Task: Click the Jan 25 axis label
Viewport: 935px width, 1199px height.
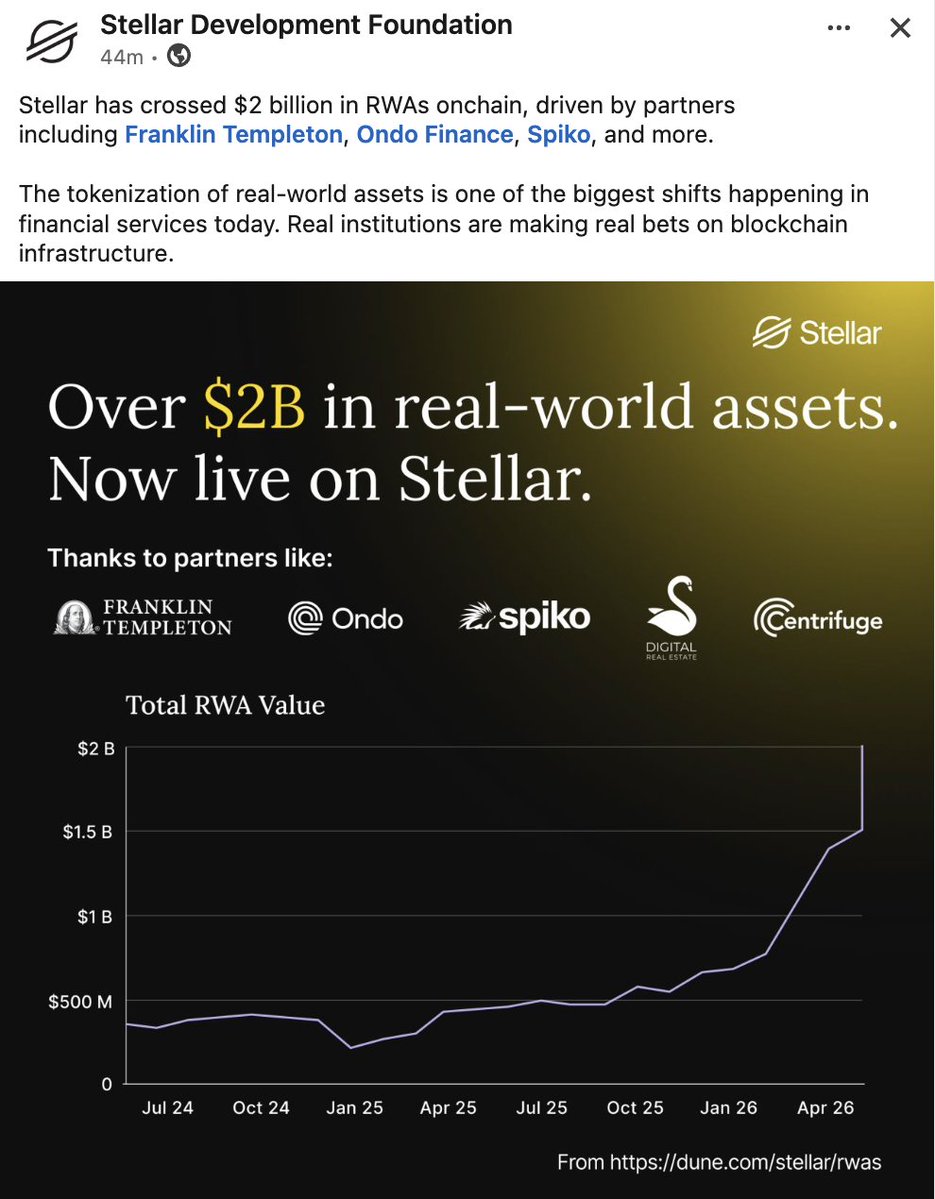Action: click(355, 1108)
